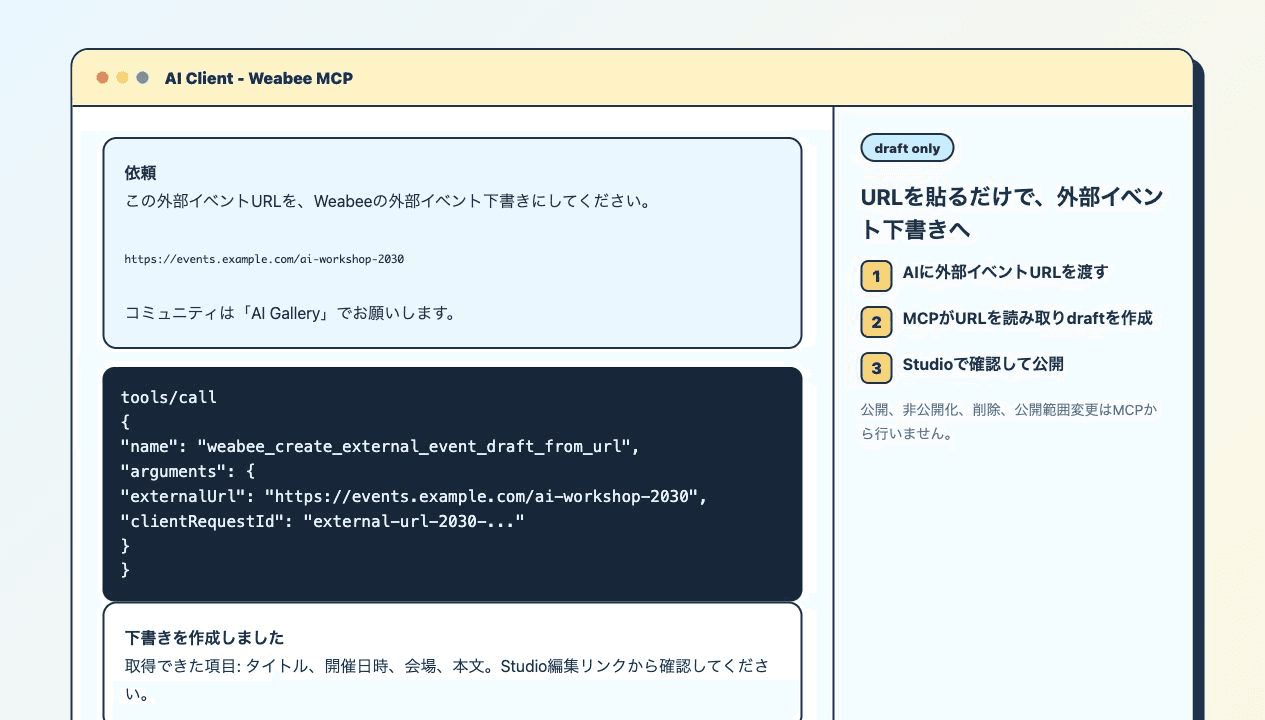Click the yellow window dot

click(x=122, y=78)
